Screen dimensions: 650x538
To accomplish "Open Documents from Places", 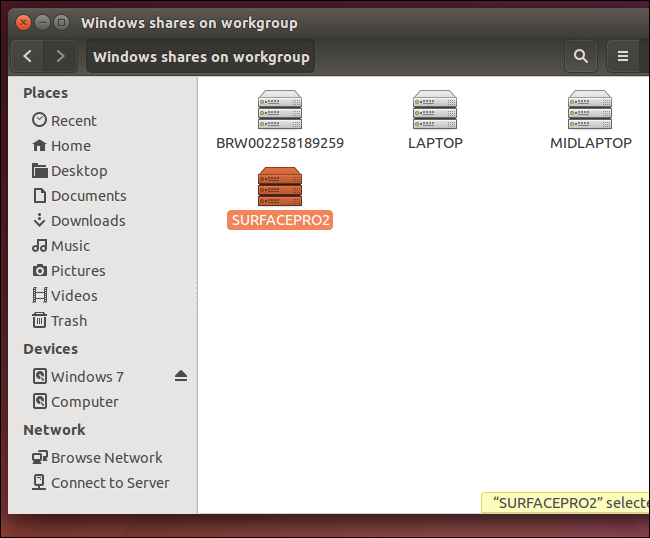I will click(x=88, y=196).
